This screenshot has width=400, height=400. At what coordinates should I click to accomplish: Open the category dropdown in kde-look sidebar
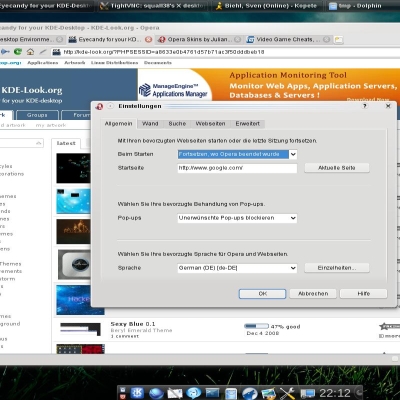[x=38, y=143]
